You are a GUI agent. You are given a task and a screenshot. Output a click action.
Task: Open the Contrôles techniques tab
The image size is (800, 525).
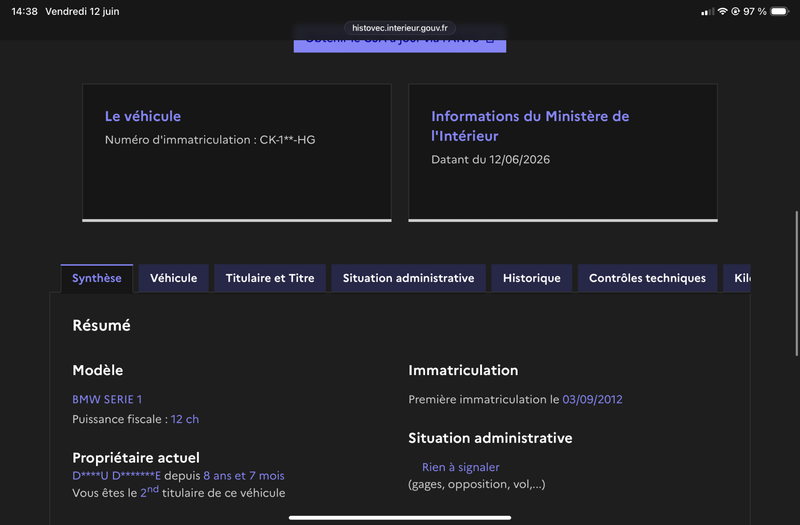[x=647, y=278]
